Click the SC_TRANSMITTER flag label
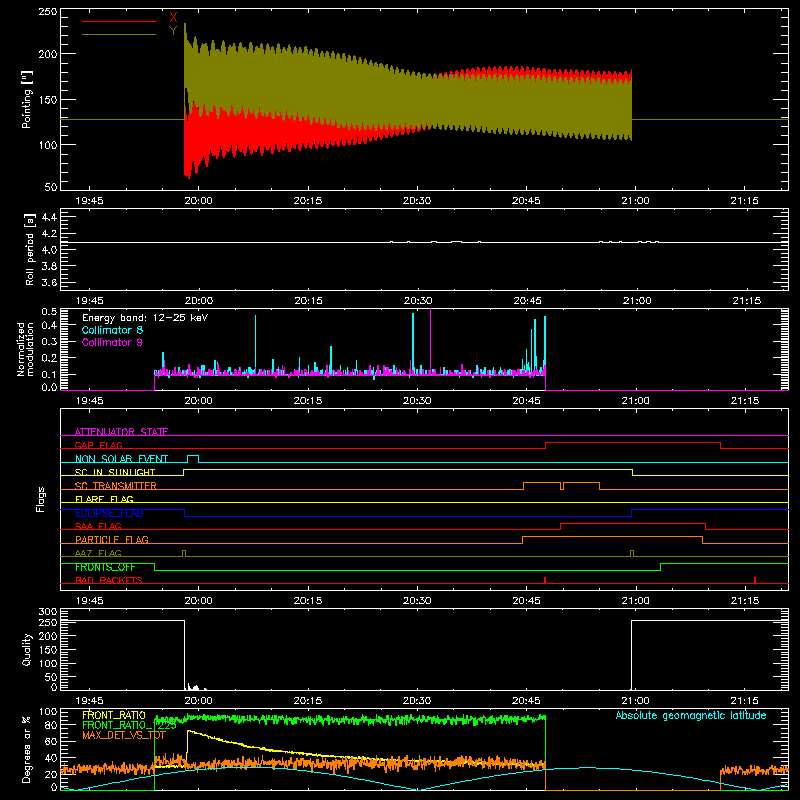 pos(116,486)
